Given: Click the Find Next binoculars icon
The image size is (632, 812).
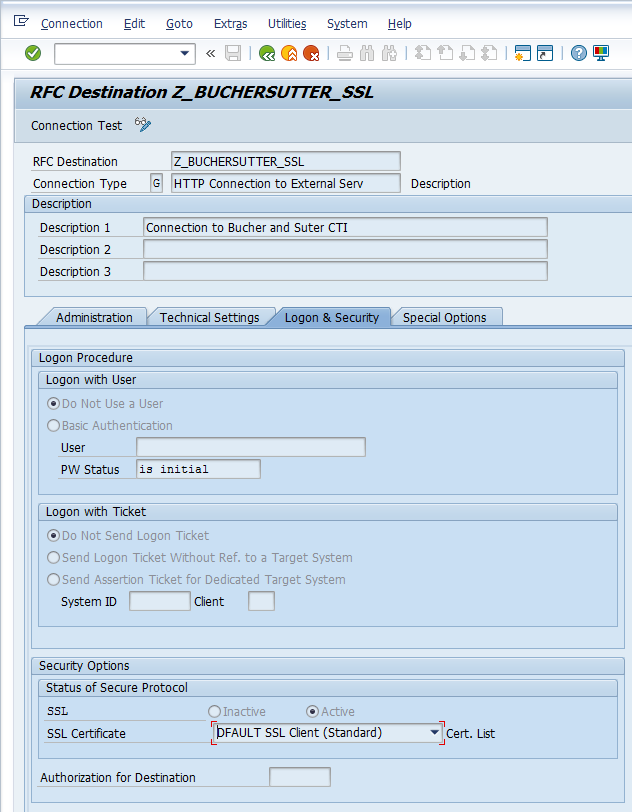Looking at the screenshot, I should pyautogui.click(x=389, y=53).
